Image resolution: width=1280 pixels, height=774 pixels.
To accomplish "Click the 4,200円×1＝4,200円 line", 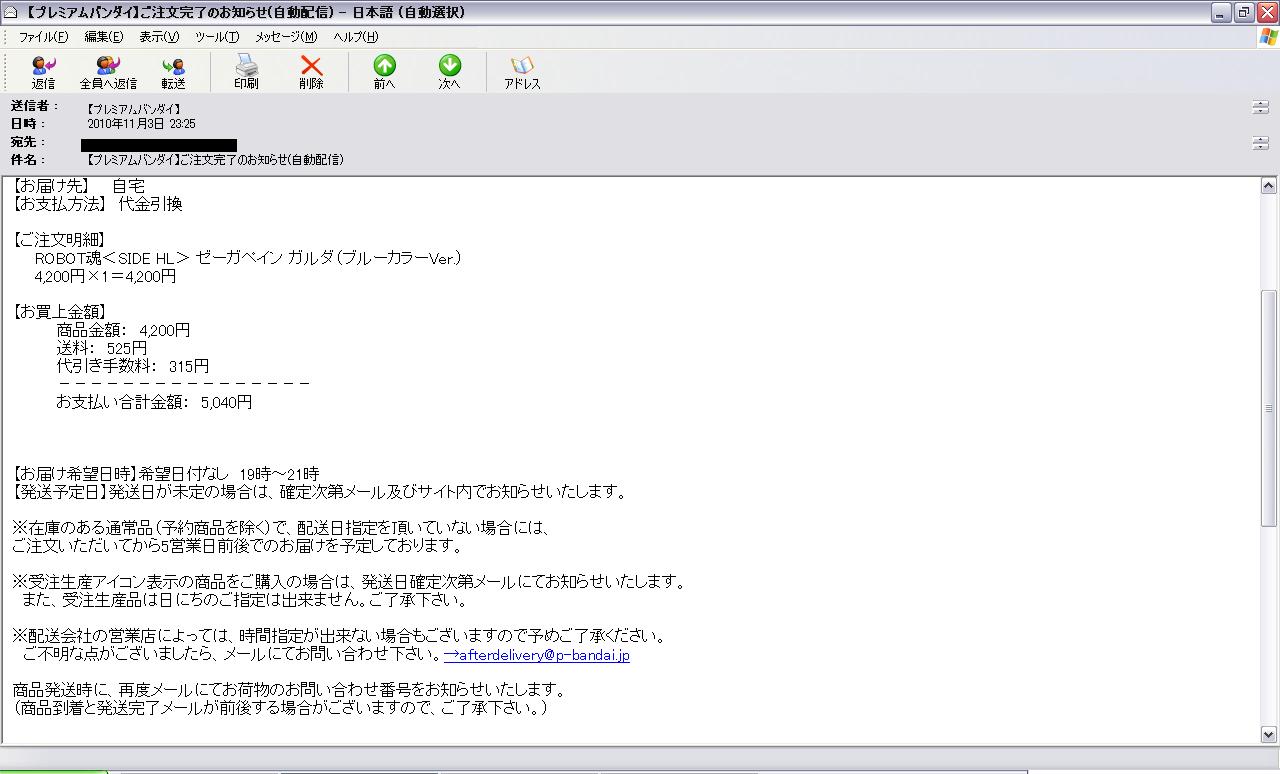I will click(105, 276).
